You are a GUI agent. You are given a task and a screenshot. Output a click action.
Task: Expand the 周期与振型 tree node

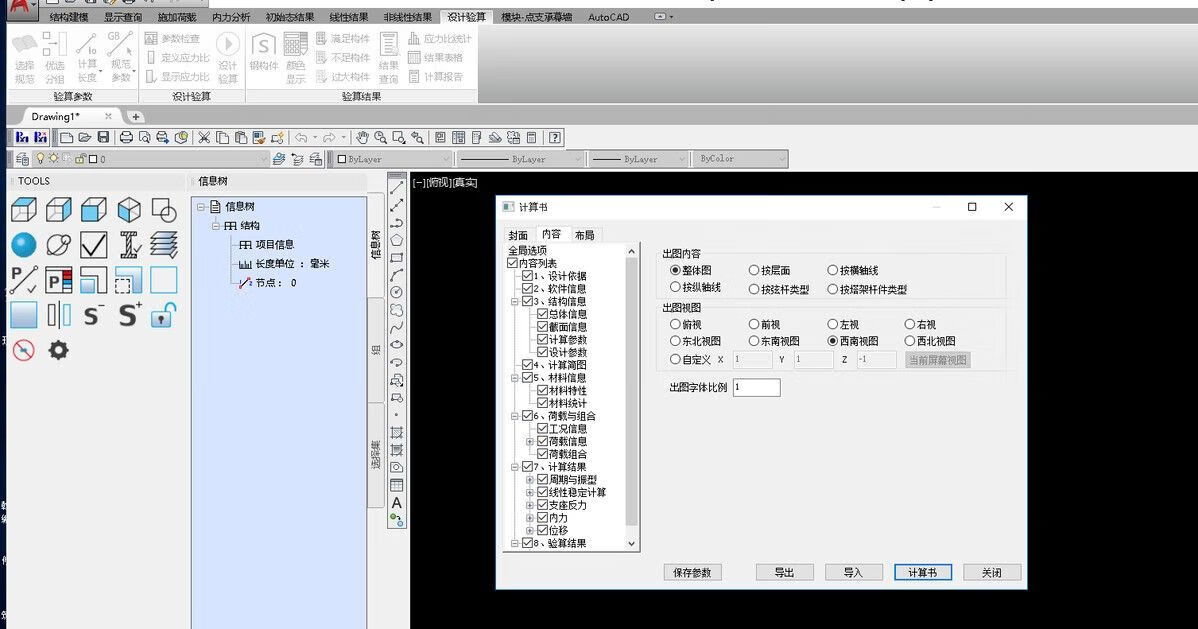[530, 480]
